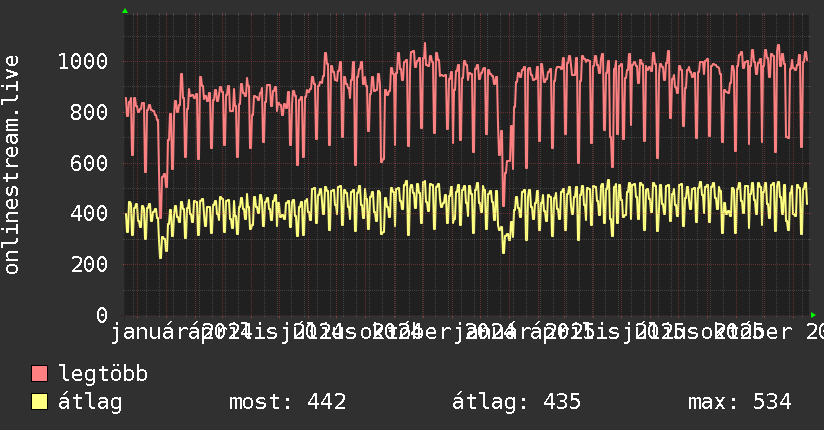Click the 800 y-axis label
This screenshot has height=430, width=824.
pos(89,112)
